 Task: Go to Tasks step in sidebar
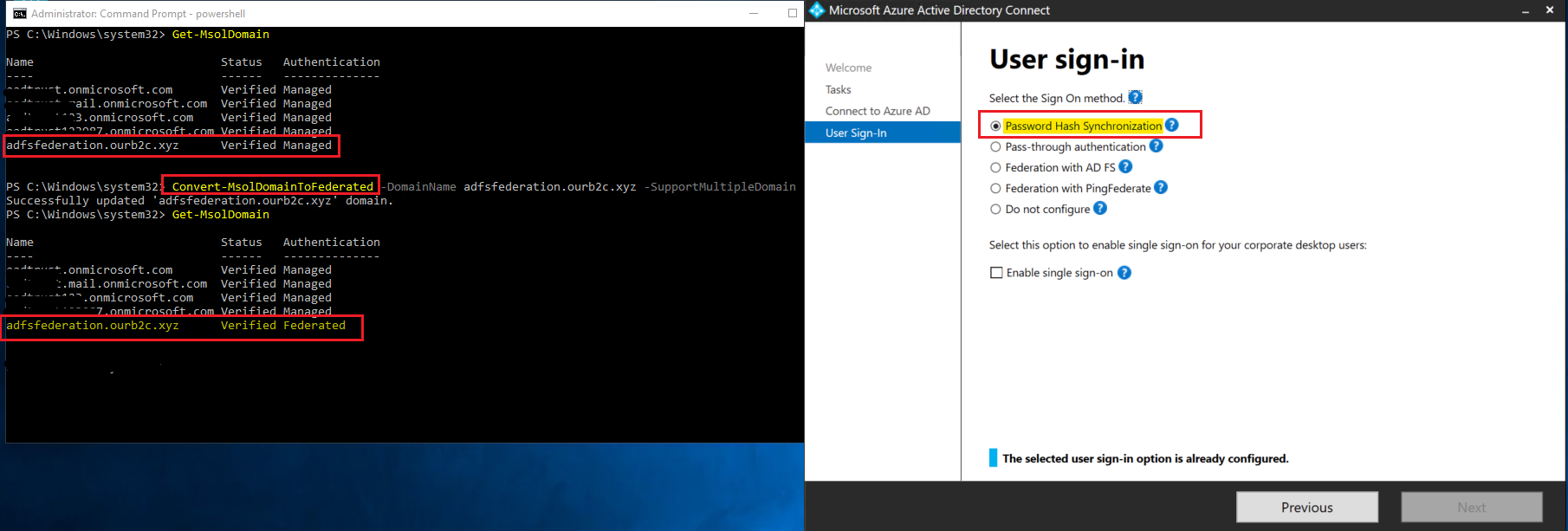click(838, 89)
